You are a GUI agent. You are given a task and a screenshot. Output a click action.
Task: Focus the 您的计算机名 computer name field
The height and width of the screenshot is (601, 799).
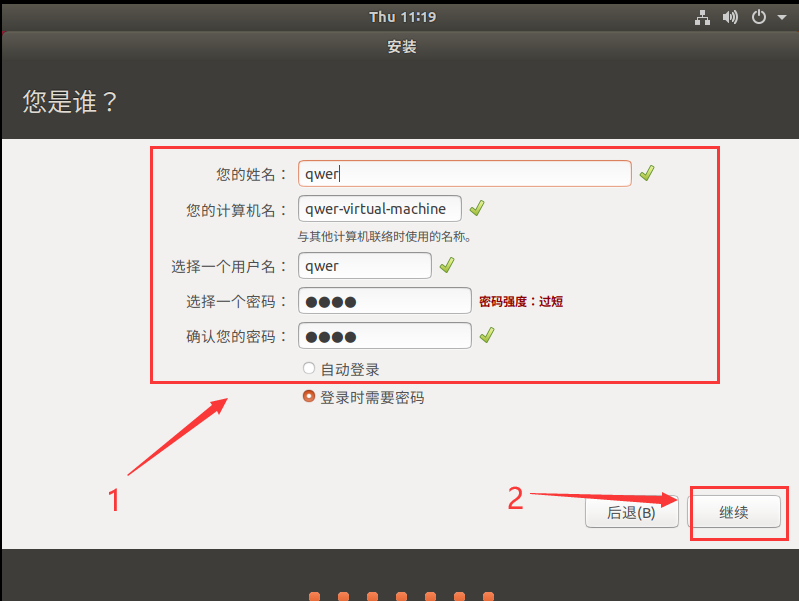tap(380, 208)
